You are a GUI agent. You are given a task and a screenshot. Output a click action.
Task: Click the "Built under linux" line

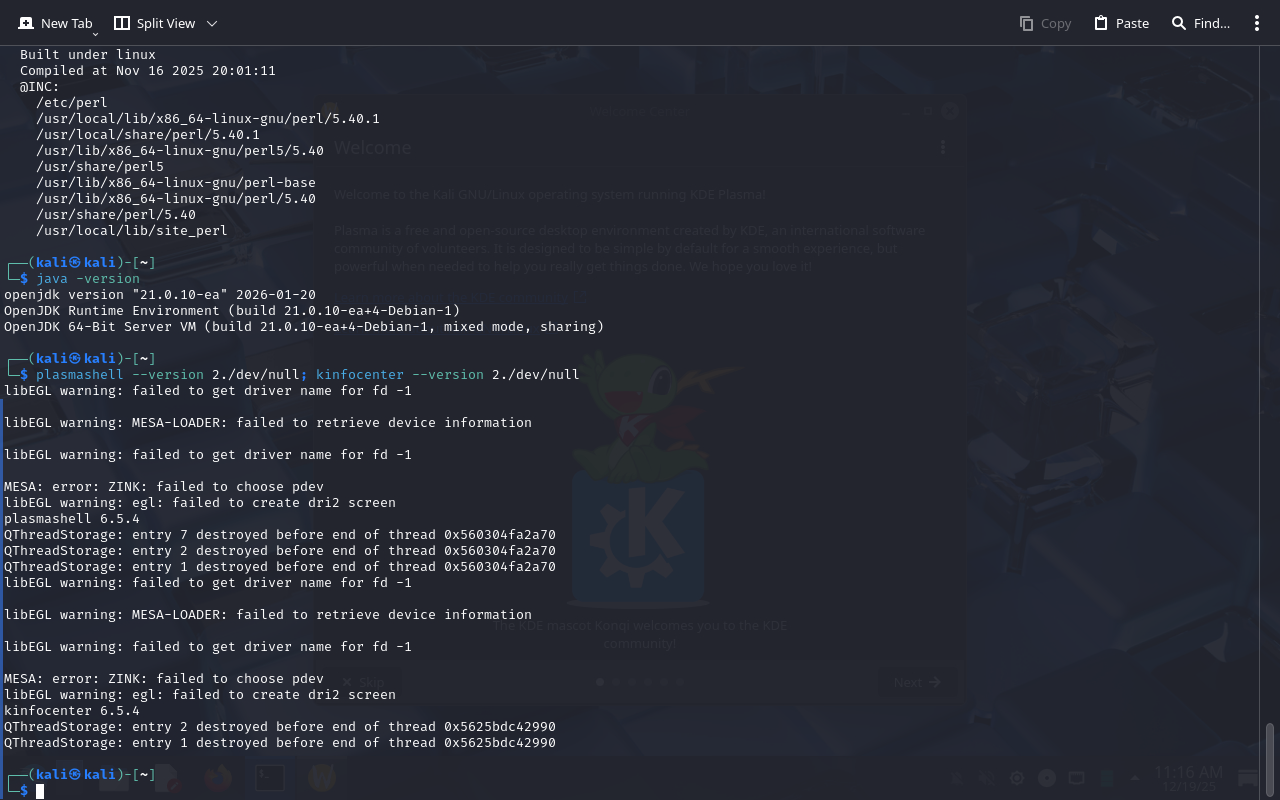[x=88, y=55]
